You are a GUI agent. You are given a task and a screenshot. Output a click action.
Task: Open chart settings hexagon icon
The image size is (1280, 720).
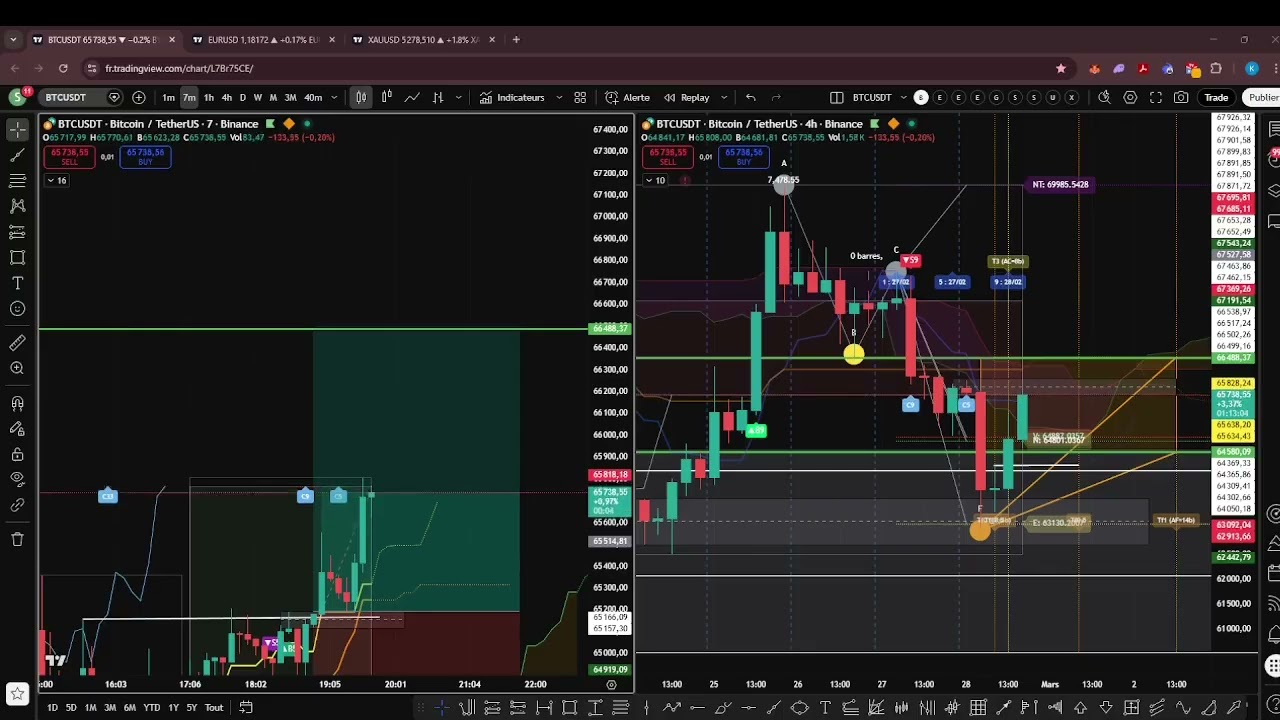tap(1130, 97)
